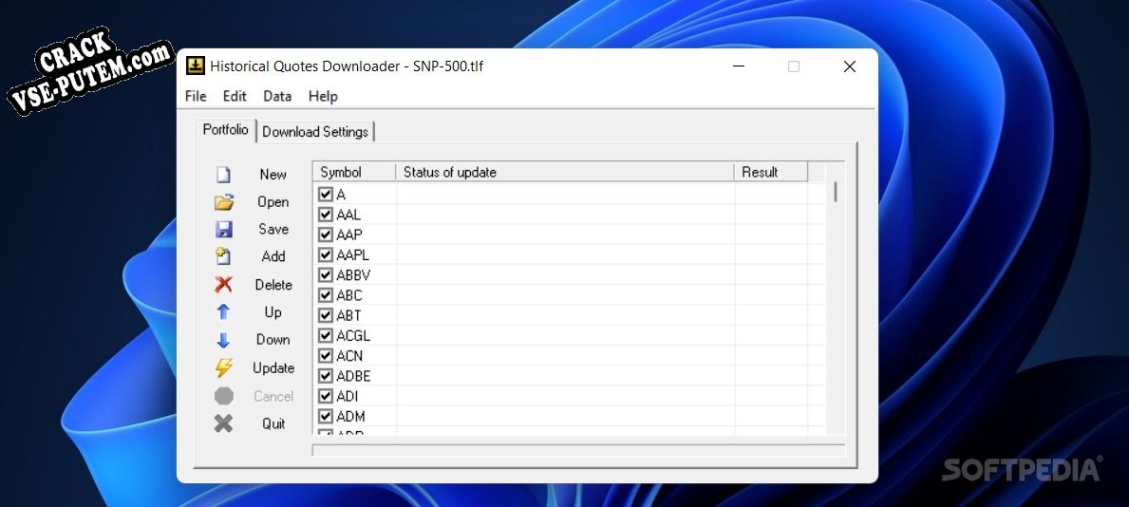Open the Help menu
The image size is (1129, 507).
[323, 96]
